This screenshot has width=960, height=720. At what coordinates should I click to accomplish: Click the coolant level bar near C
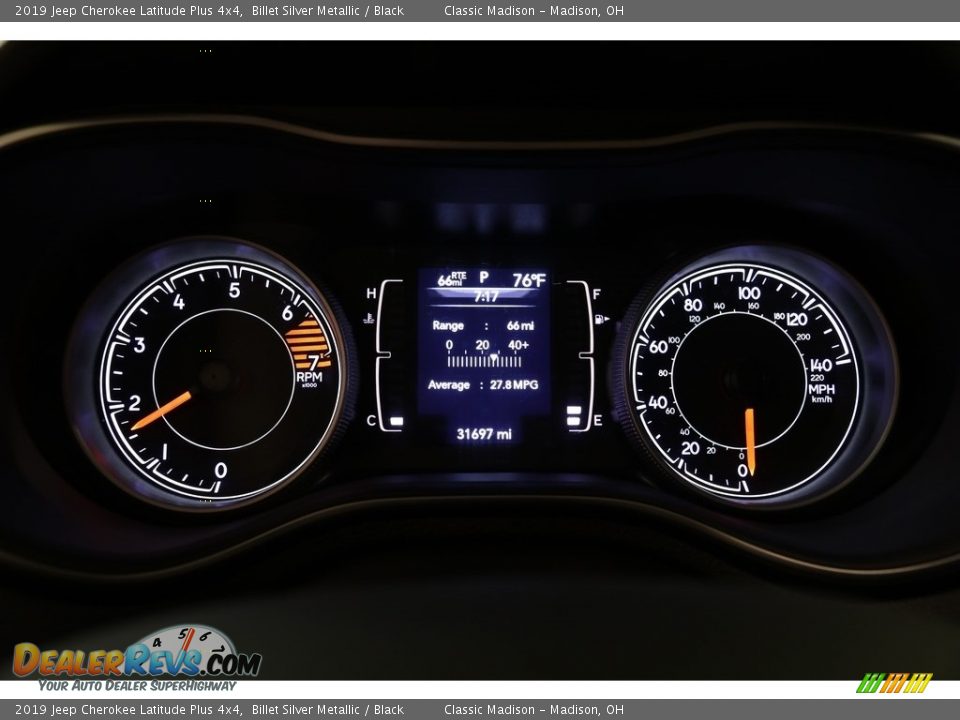click(x=396, y=422)
